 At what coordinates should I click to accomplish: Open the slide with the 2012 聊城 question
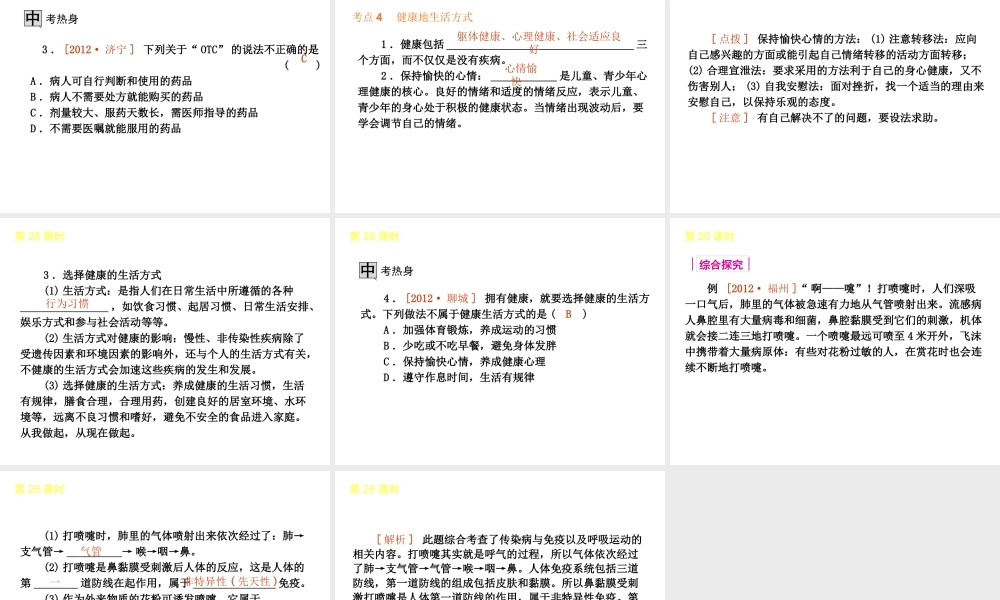[x=499, y=341]
